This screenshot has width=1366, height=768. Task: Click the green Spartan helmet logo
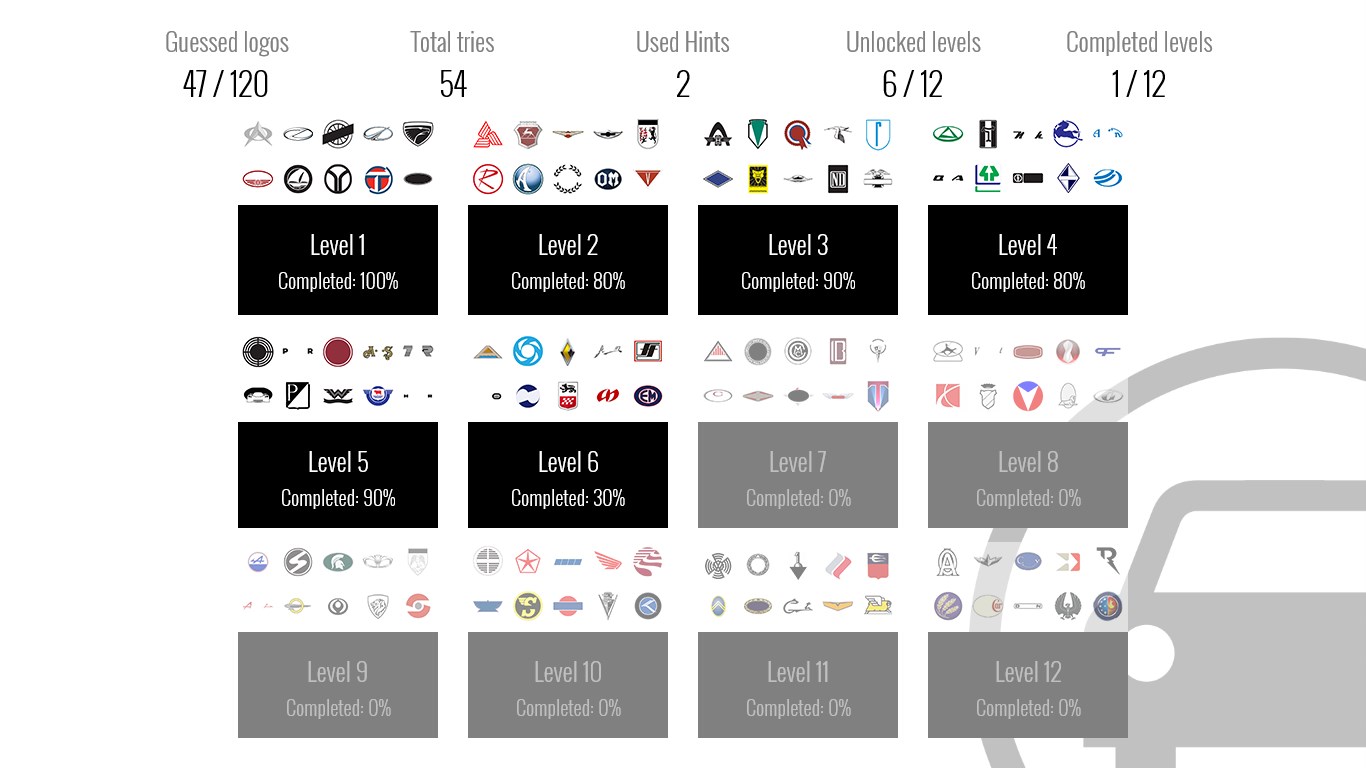pos(338,562)
